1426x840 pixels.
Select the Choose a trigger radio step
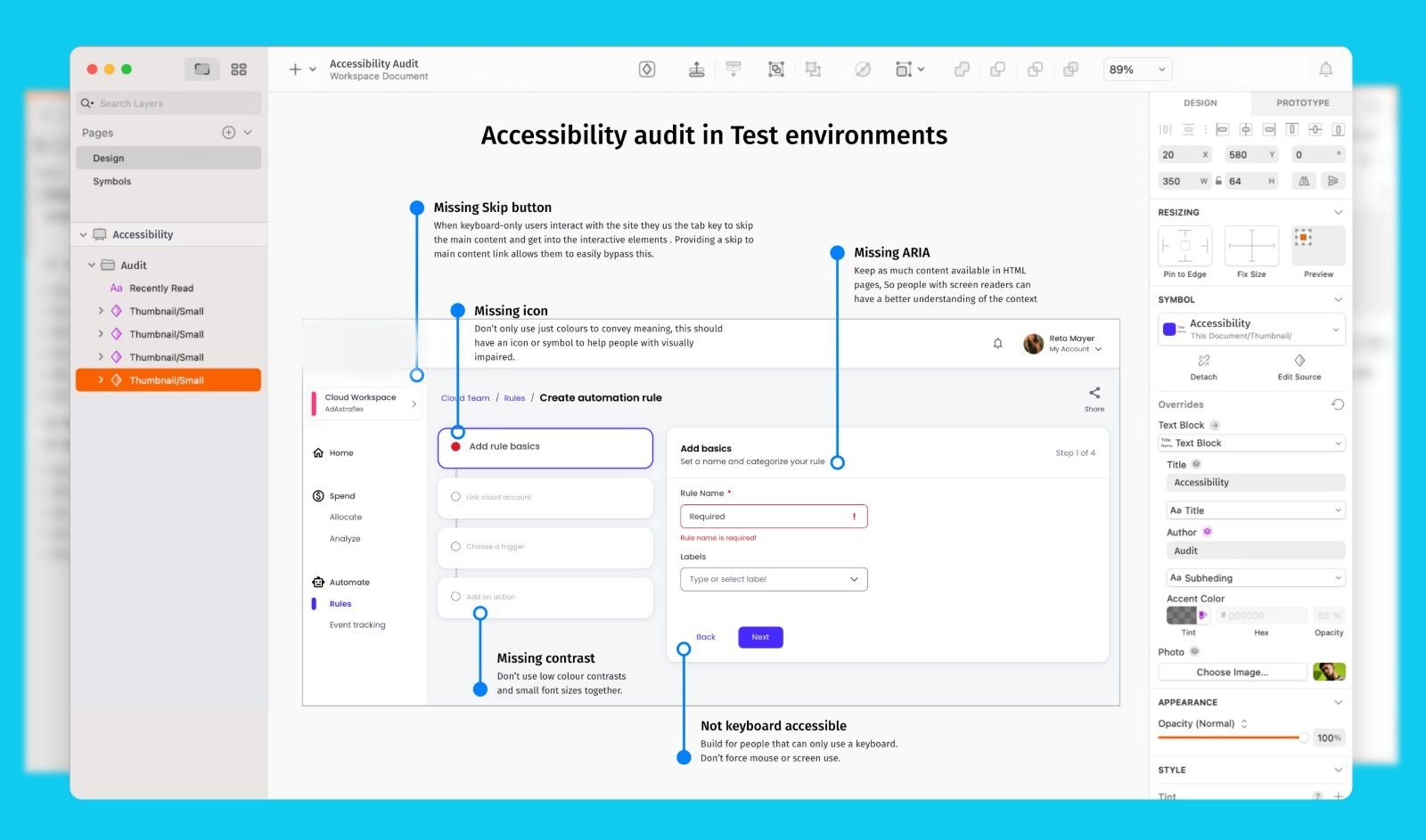[x=455, y=547]
